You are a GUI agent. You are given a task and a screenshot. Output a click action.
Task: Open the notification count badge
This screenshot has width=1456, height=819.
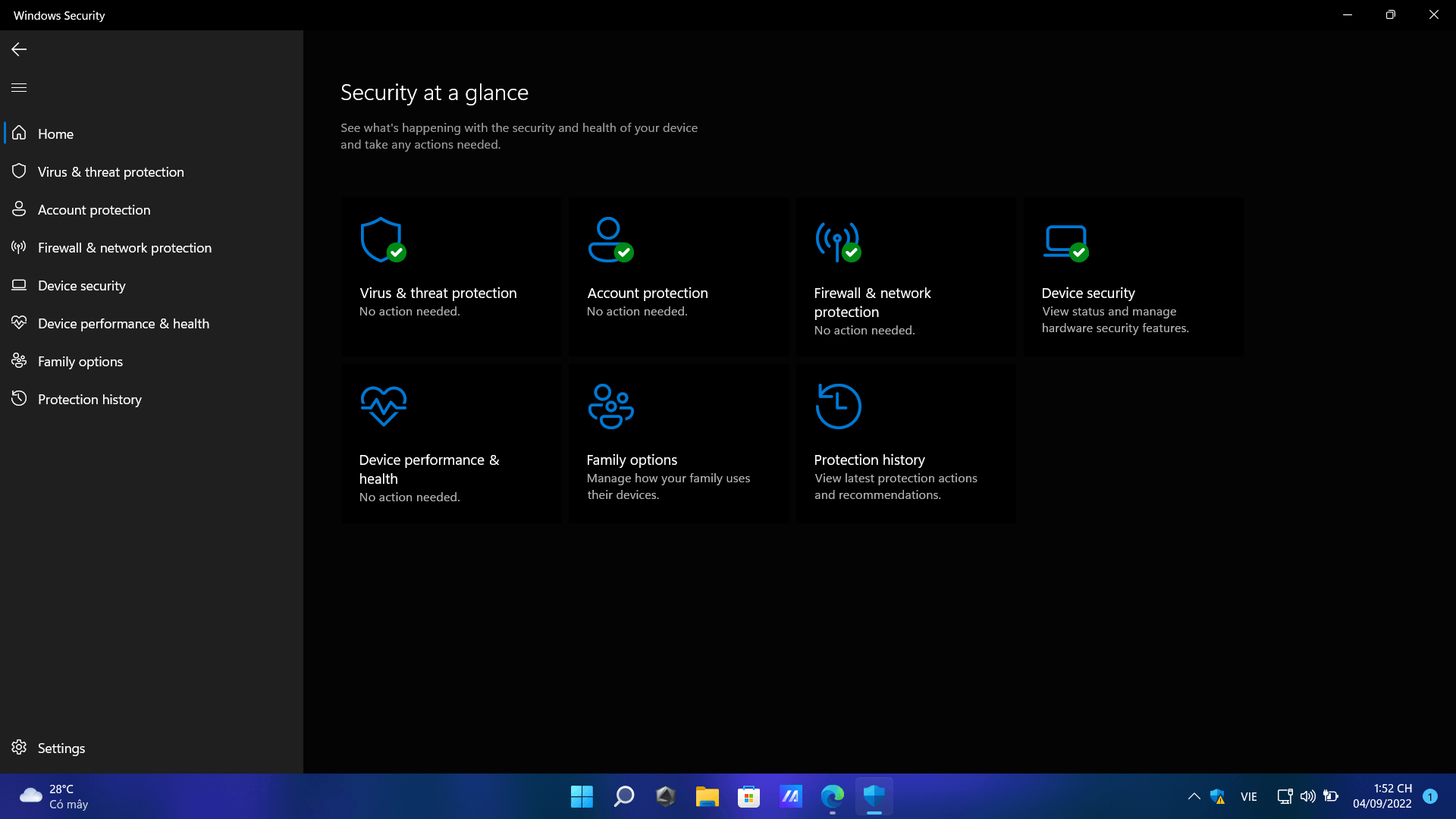click(x=1430, y=796)
